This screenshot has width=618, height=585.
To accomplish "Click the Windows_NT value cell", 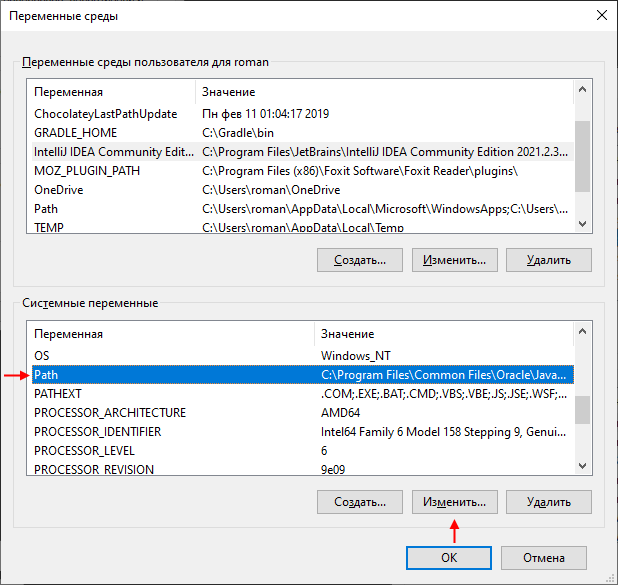I will (356, 356).
